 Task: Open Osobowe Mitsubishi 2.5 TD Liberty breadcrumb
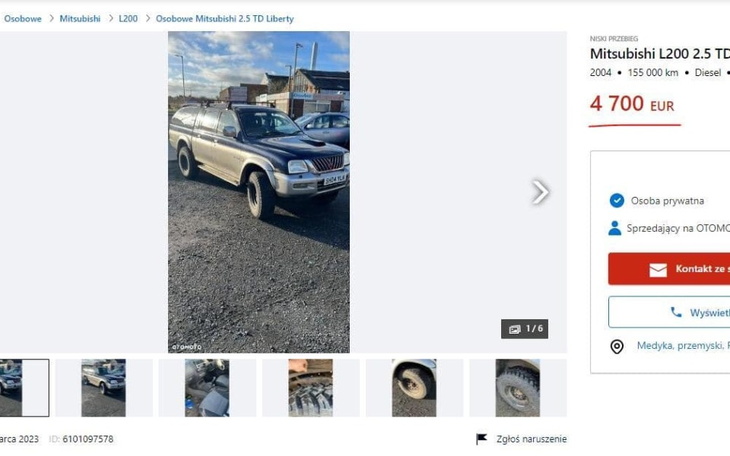(225, 19)
